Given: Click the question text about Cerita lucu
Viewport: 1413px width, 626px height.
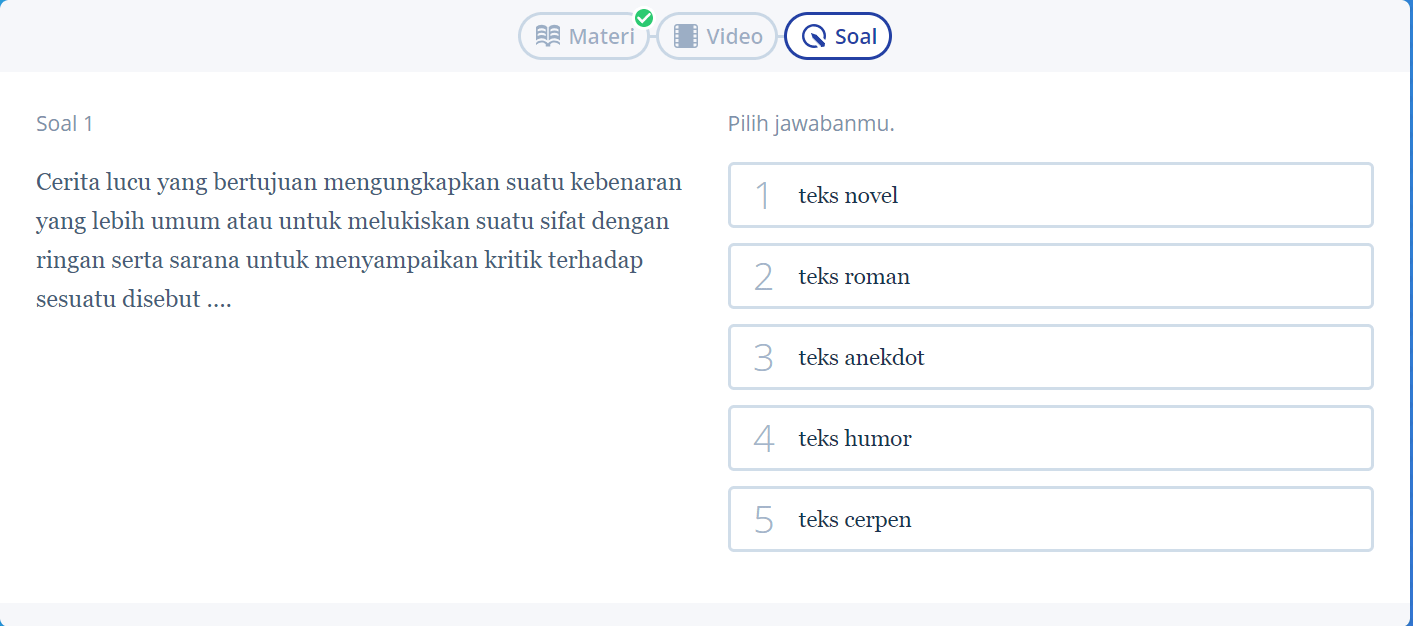Looking at the screenshot, I should coord(359,241).
